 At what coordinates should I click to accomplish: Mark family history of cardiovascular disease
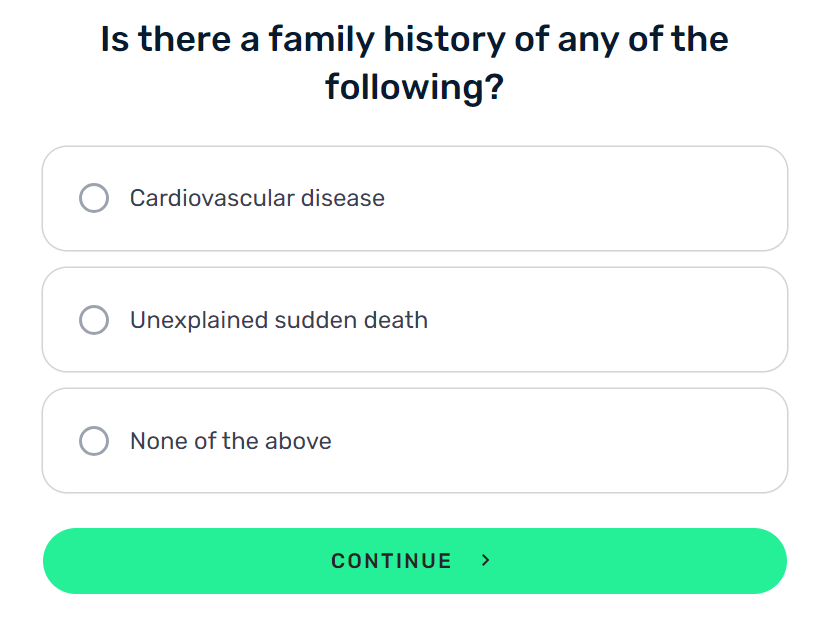click(415, 199)
